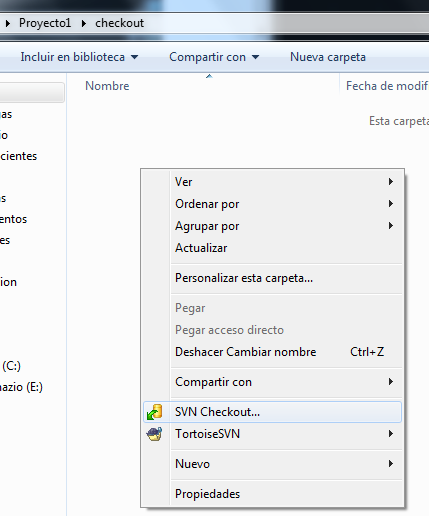Select Deshacer Cambiar nombre

tap(272, 352)
